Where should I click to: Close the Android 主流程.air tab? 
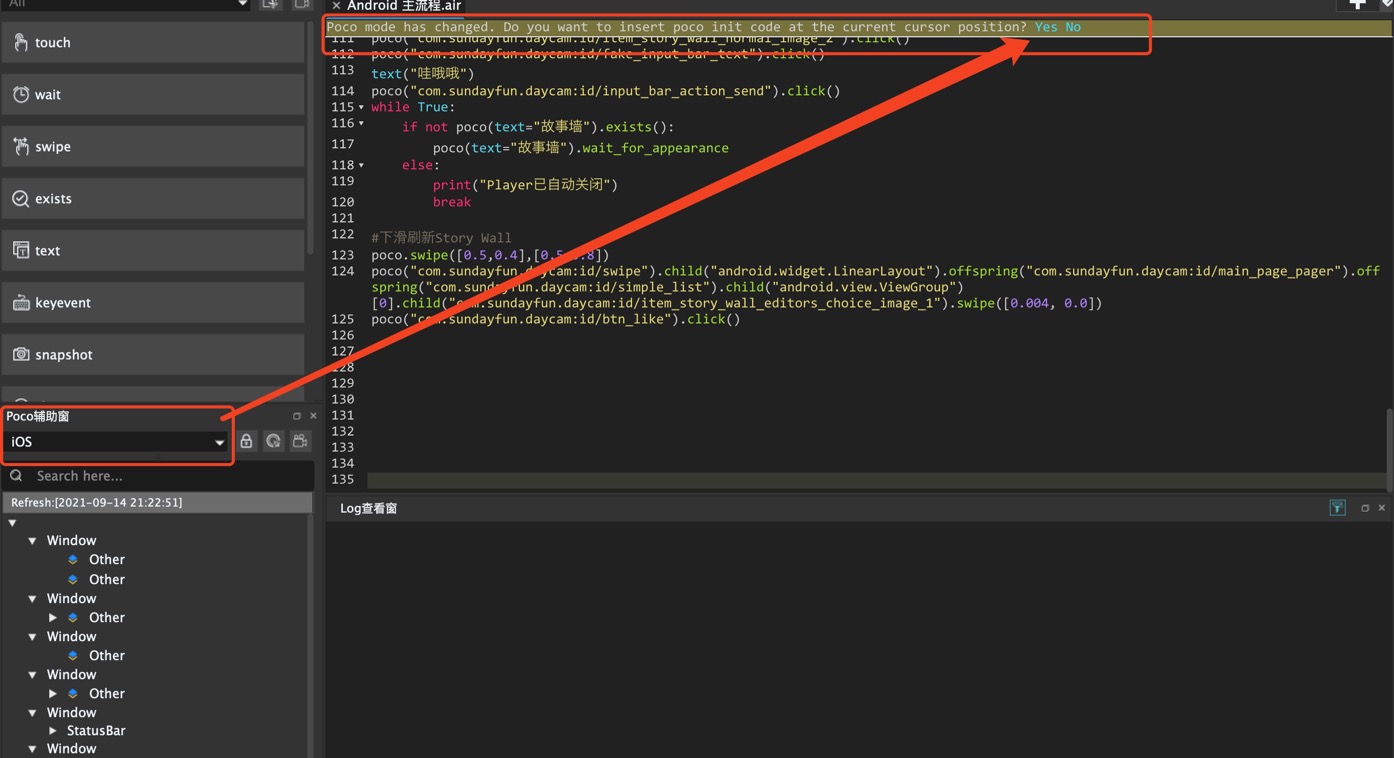point(336,6)
